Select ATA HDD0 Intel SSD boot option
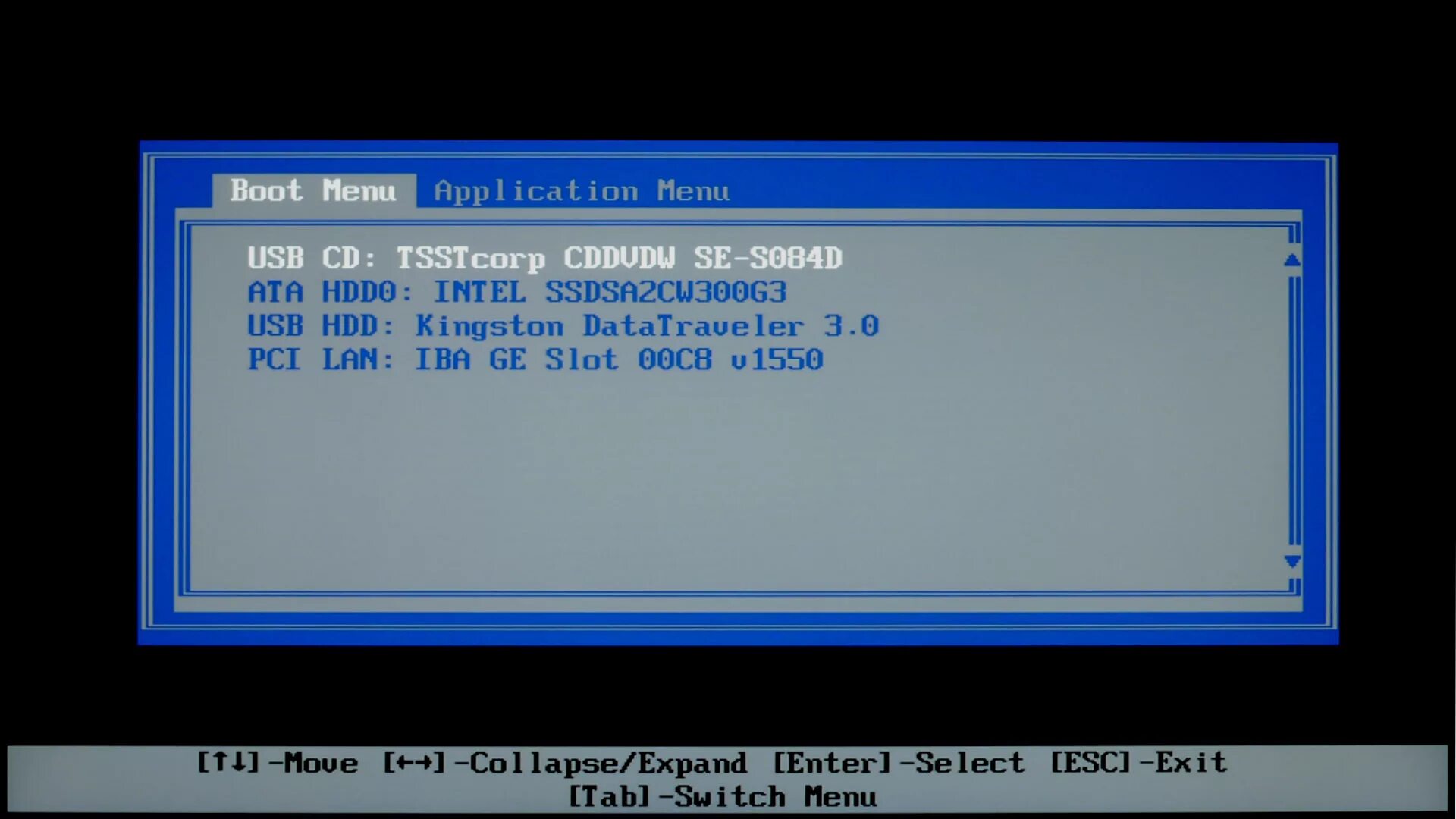 tap(516, 291)
